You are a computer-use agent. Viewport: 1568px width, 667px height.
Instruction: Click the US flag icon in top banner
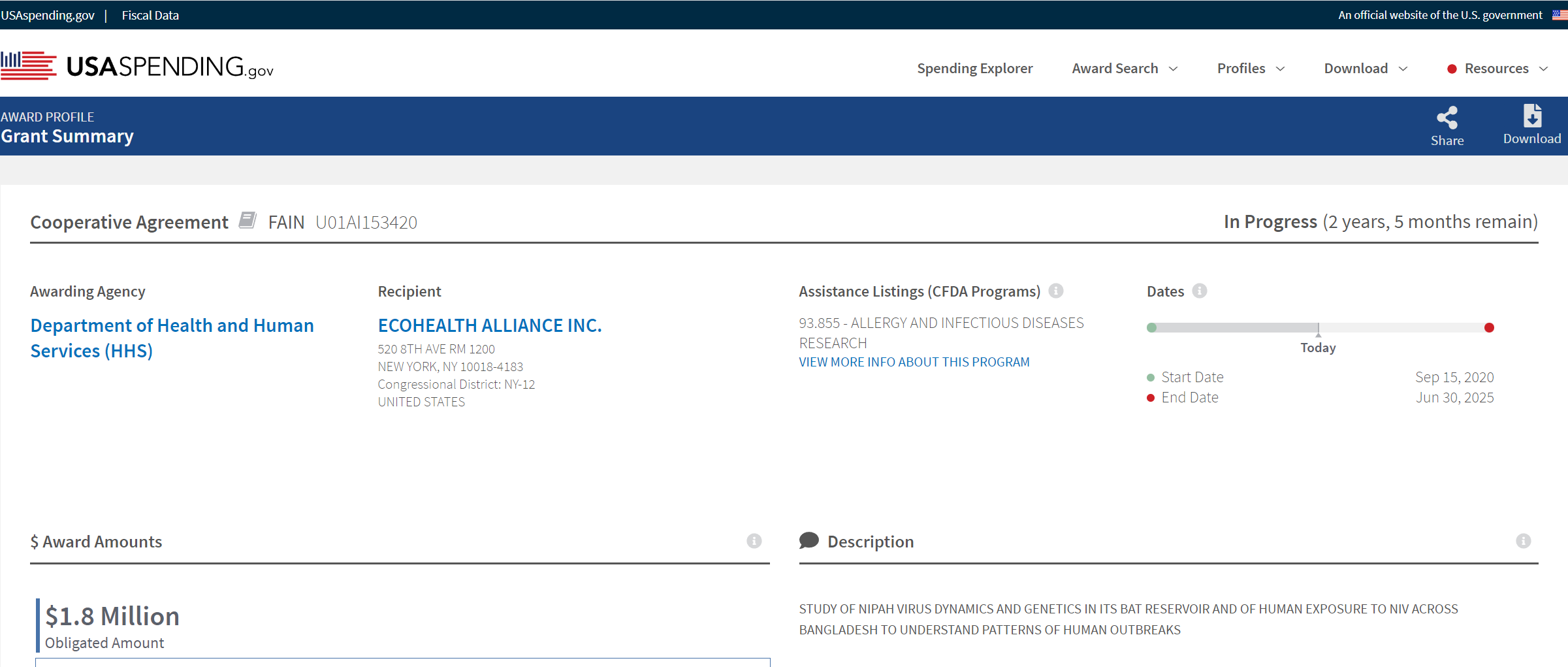(1560, 15)
